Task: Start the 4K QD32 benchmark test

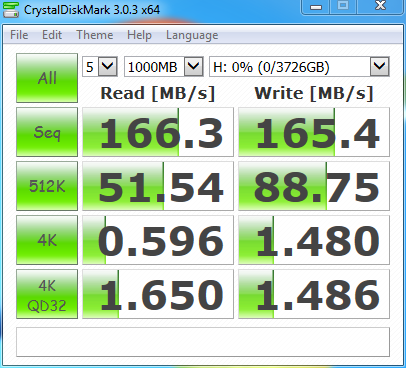Action: [x=47, y=294]
